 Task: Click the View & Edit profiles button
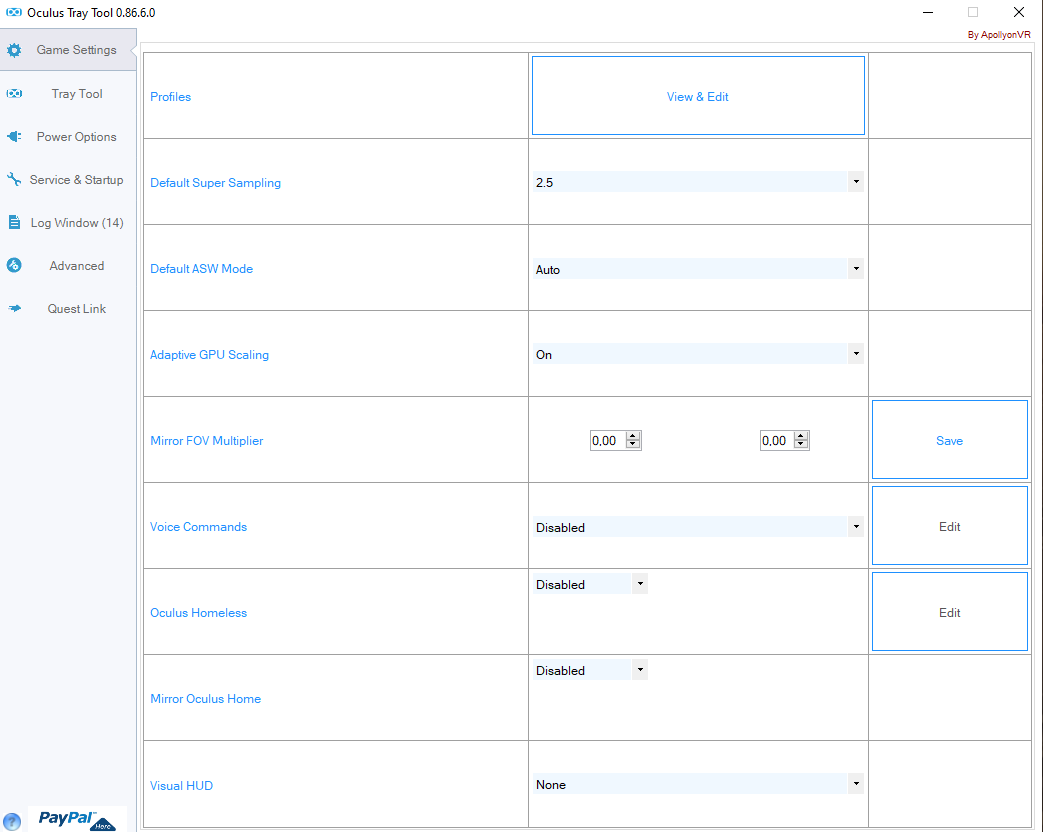pos(698,96)
